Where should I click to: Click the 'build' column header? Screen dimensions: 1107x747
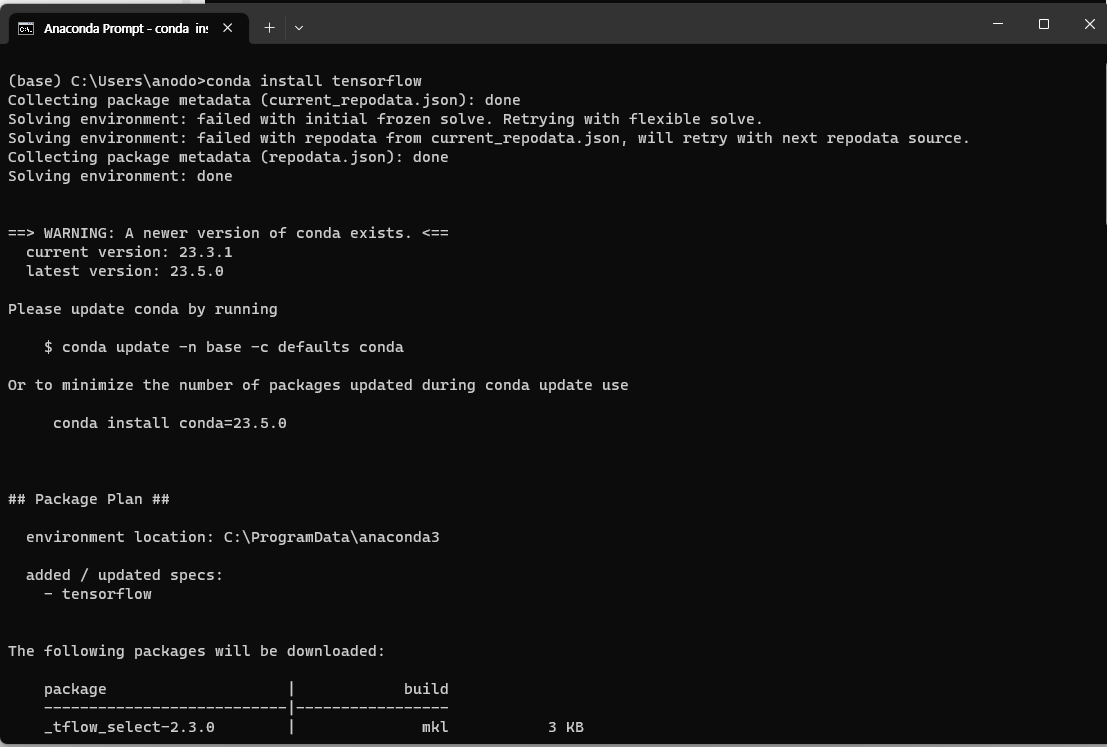[426, 689]
